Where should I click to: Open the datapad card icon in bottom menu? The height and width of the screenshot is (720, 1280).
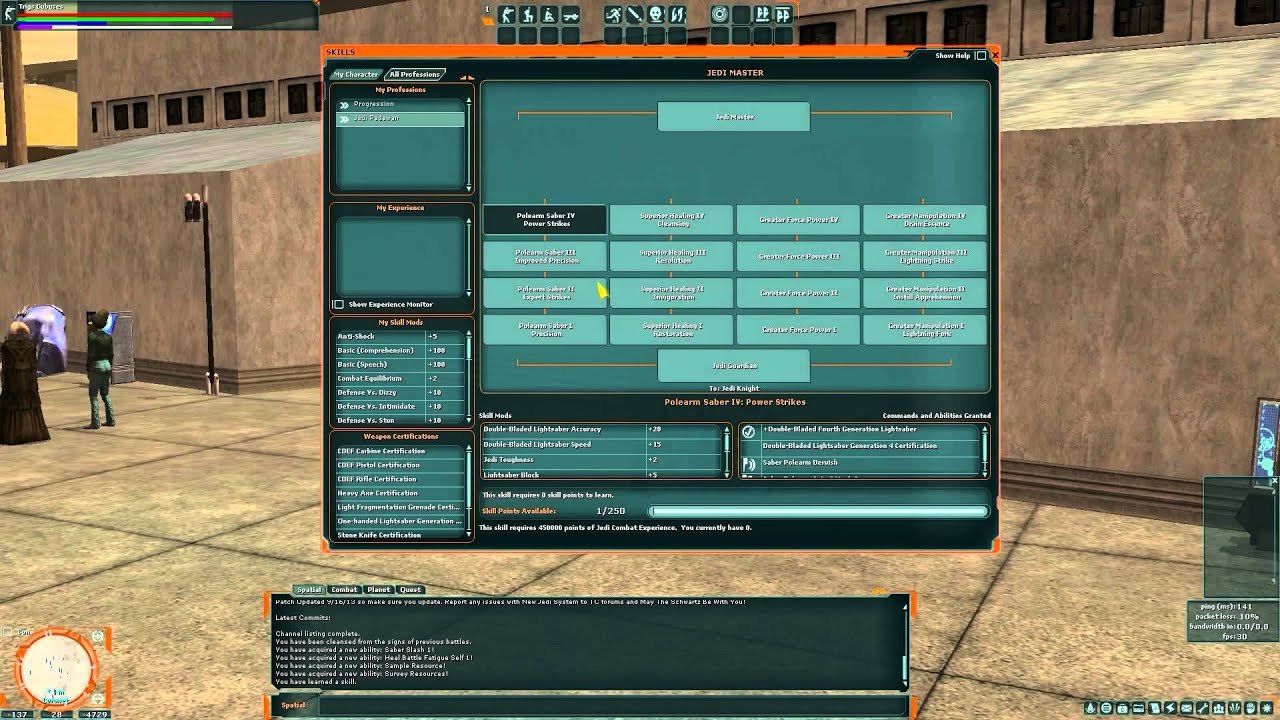click(x=1139, y=708)
